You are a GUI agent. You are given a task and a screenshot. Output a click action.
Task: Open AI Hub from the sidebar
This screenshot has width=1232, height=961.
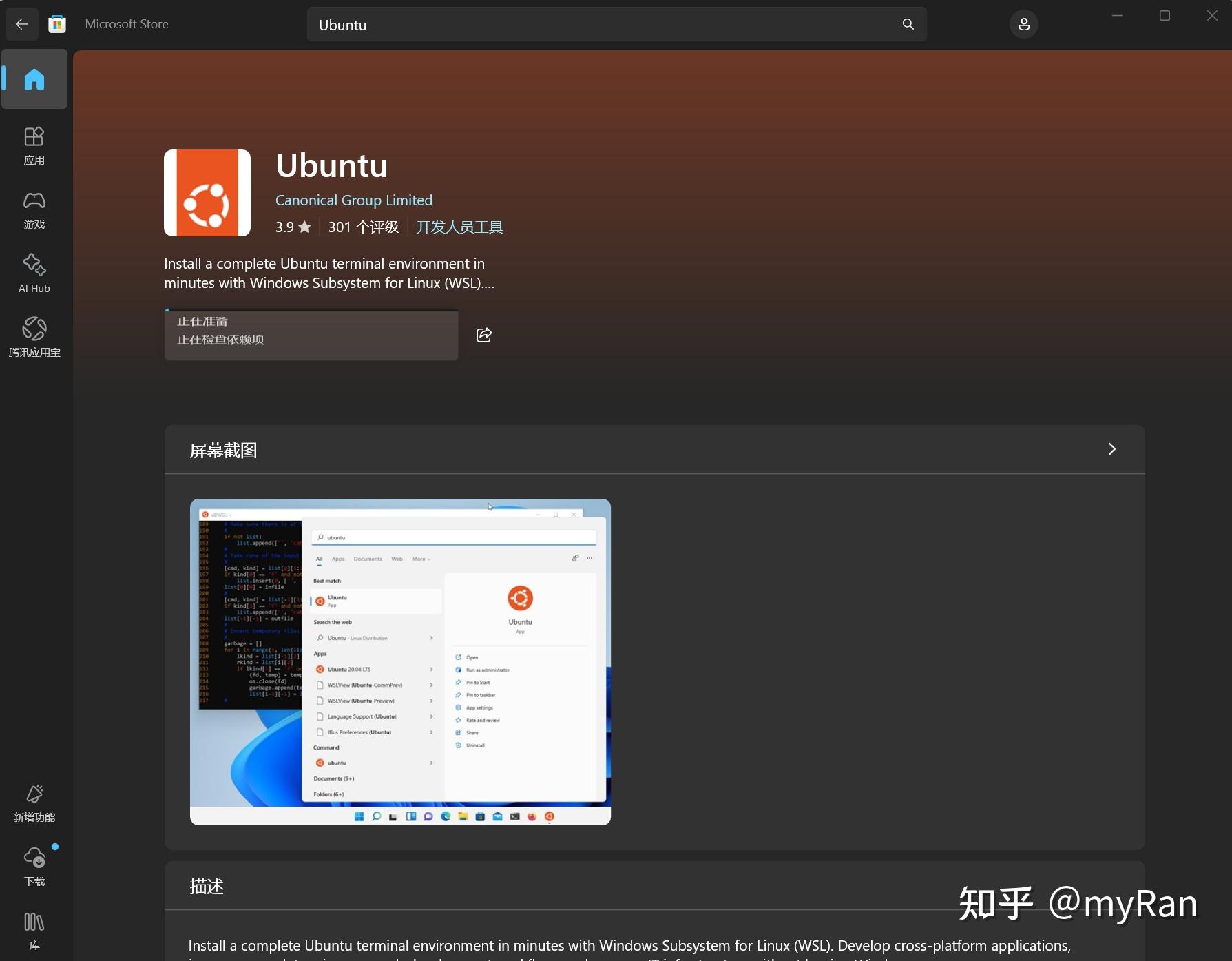tap(34, 273)
